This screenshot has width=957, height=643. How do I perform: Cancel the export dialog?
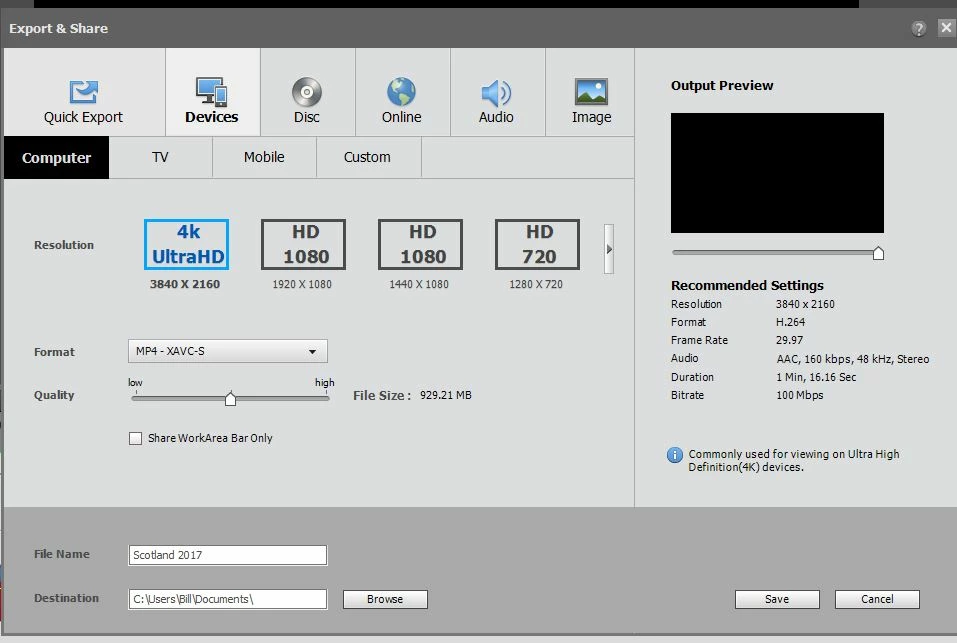[877, 599]
